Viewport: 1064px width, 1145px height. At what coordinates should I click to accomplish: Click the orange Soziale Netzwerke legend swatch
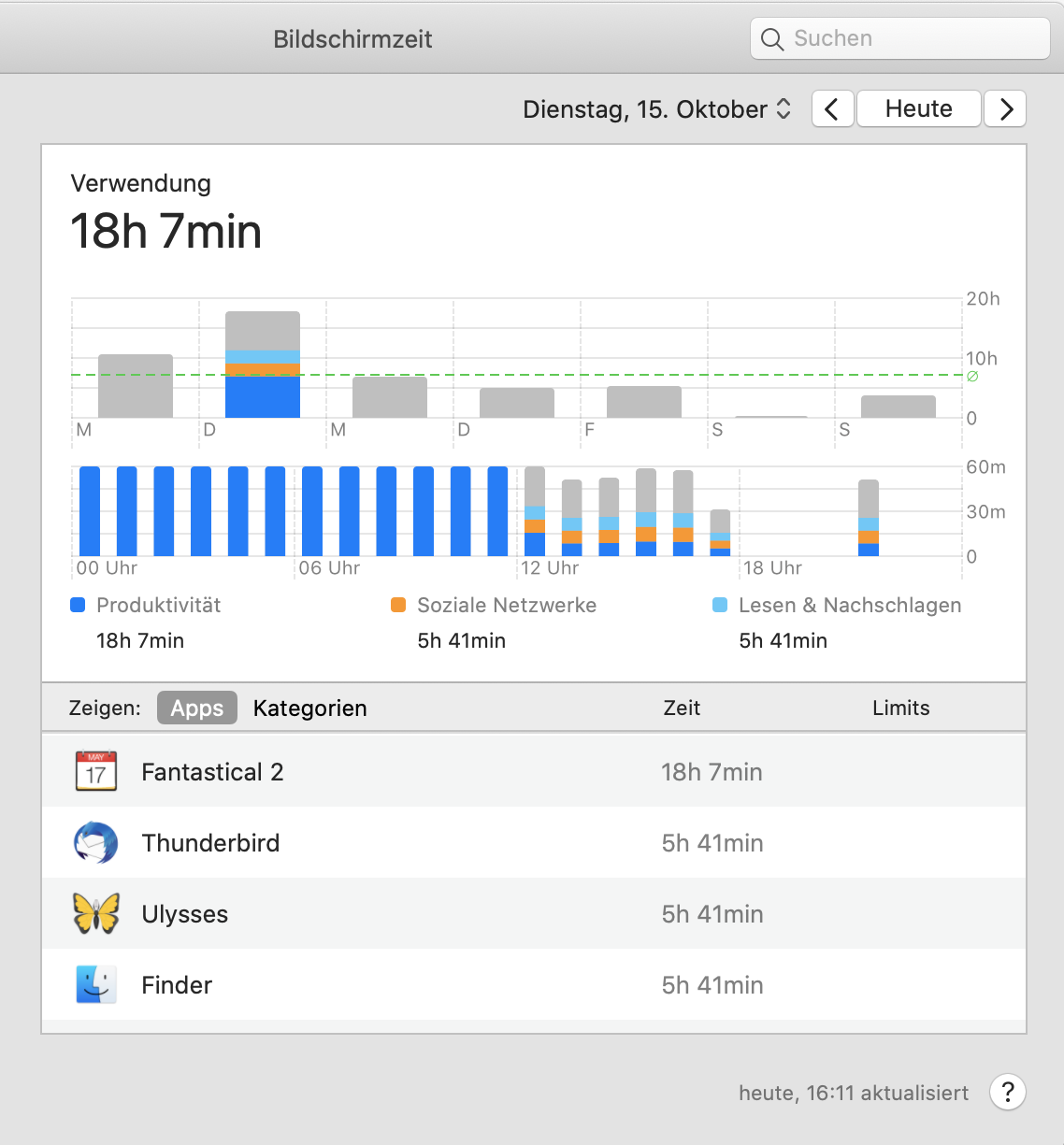click(x=398, y=605)
